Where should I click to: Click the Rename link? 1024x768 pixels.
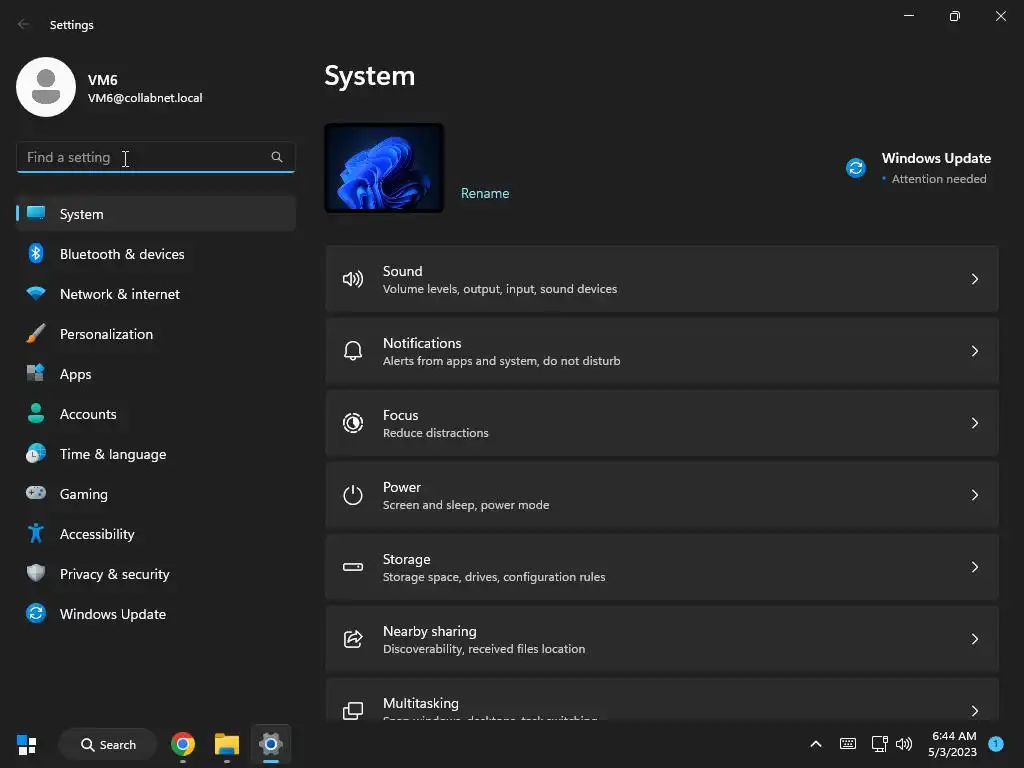tap(485, 193)
